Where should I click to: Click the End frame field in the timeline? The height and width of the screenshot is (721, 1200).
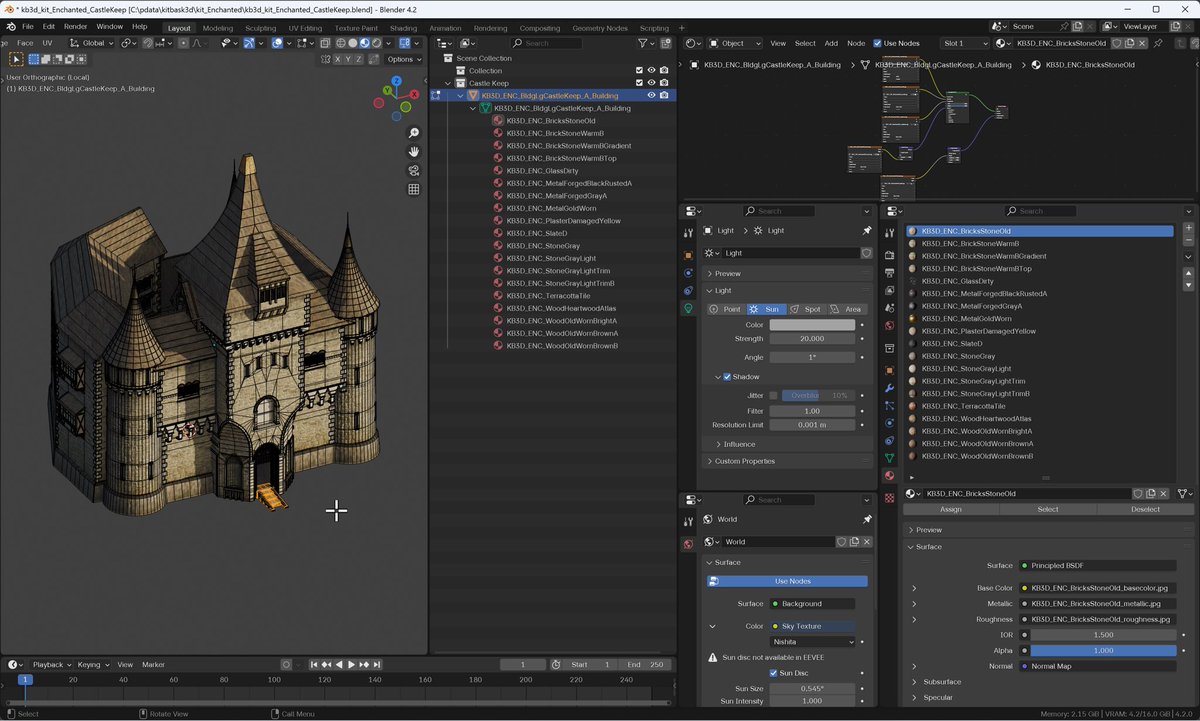(645, 664)
